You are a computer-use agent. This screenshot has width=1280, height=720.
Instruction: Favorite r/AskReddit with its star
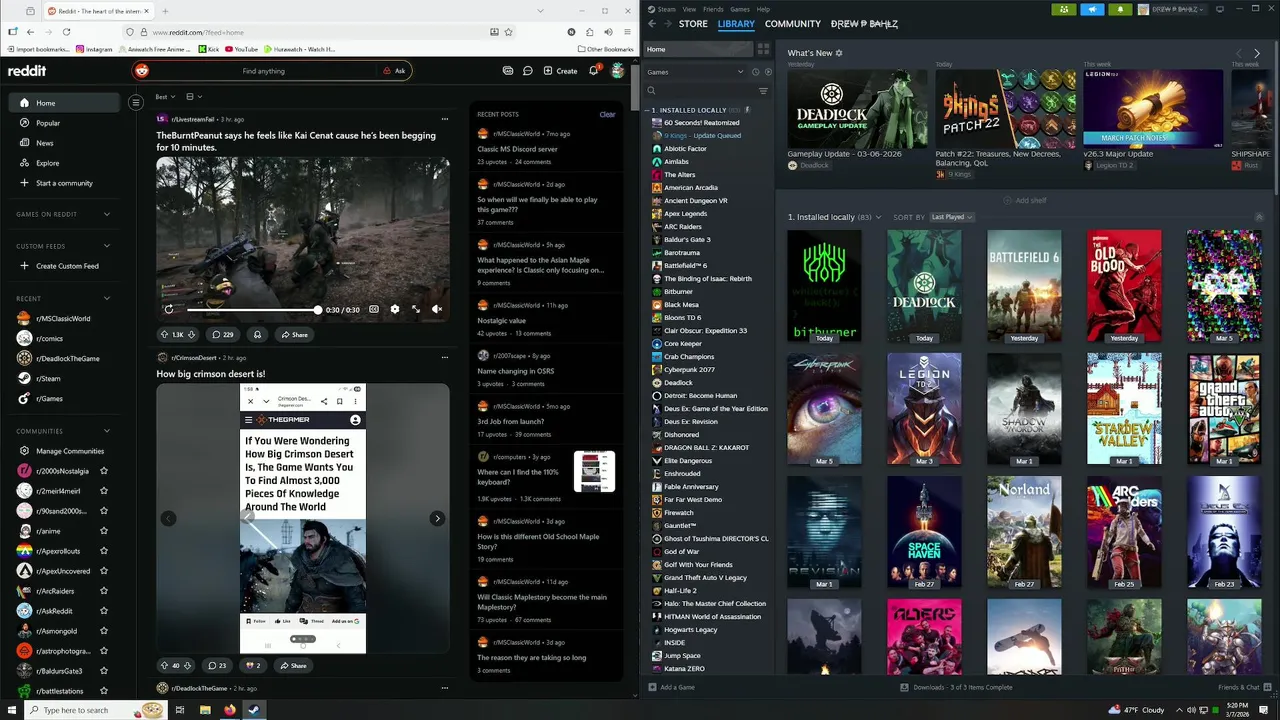pyautogui.click(x=104, y=611)
